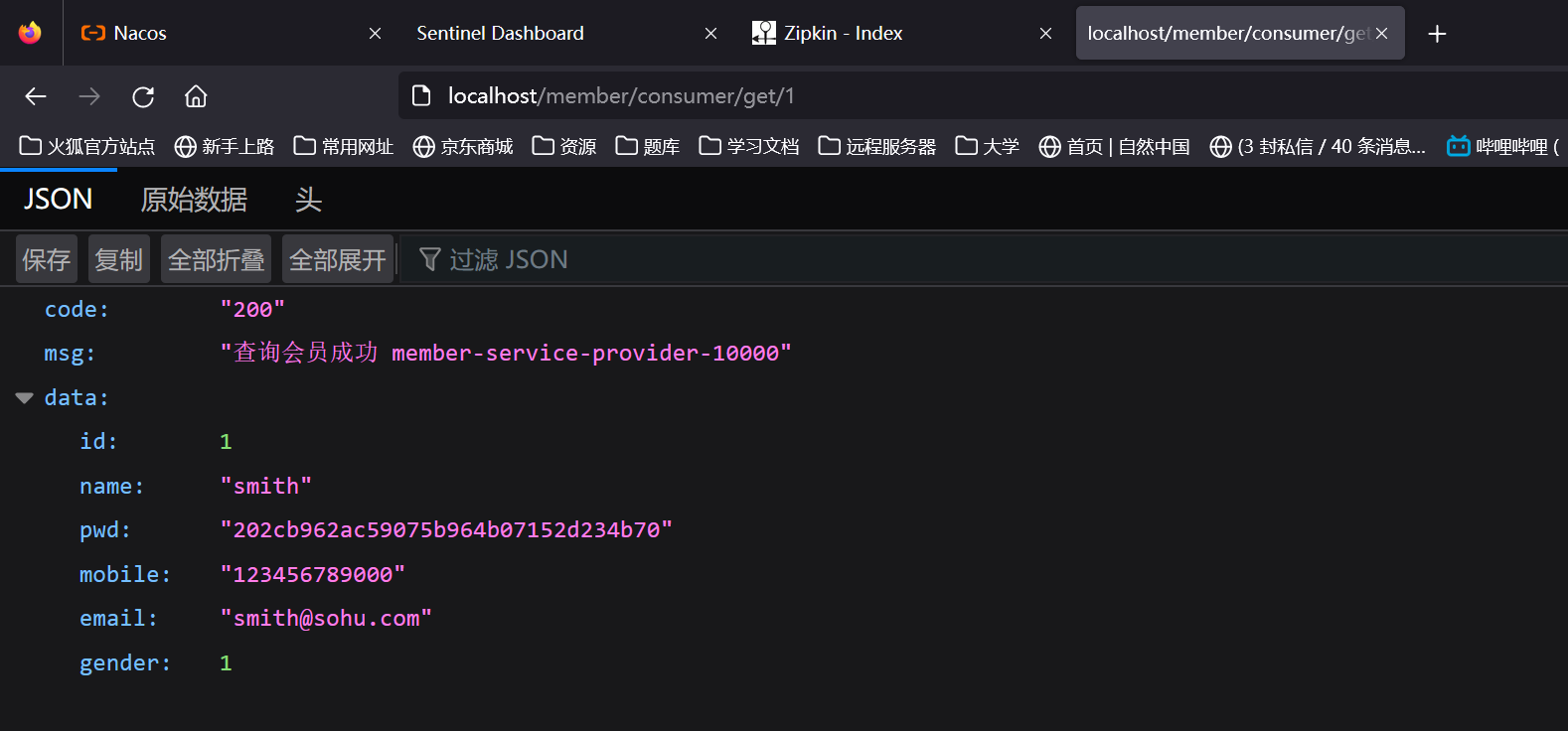
Task: Go forward to next page
Action: pyautogui.click(x=89, y=96)
